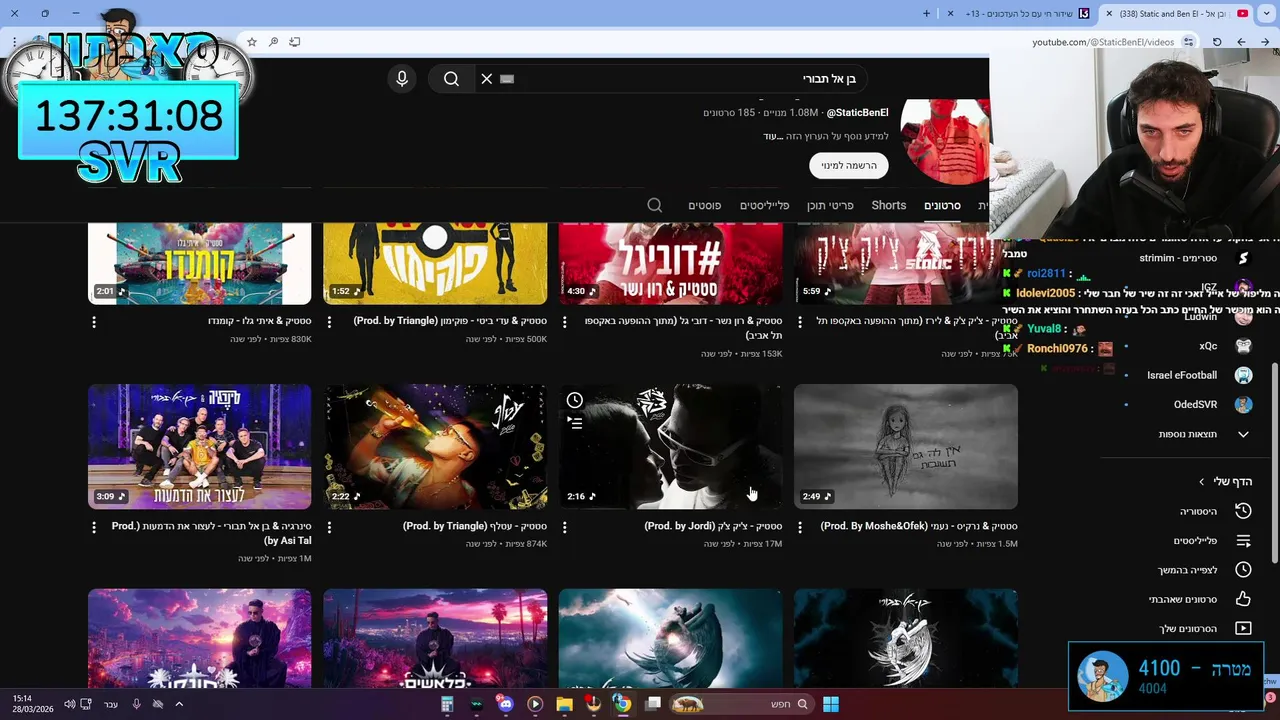Open the channel search magnifier icon

[x=654, y=205]
